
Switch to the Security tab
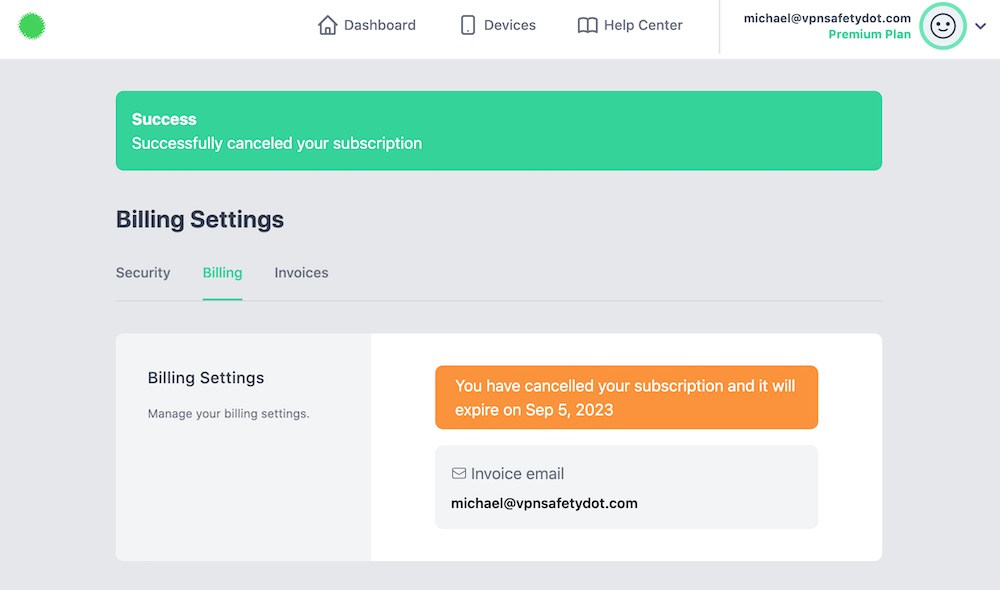[x=143, y=273]
